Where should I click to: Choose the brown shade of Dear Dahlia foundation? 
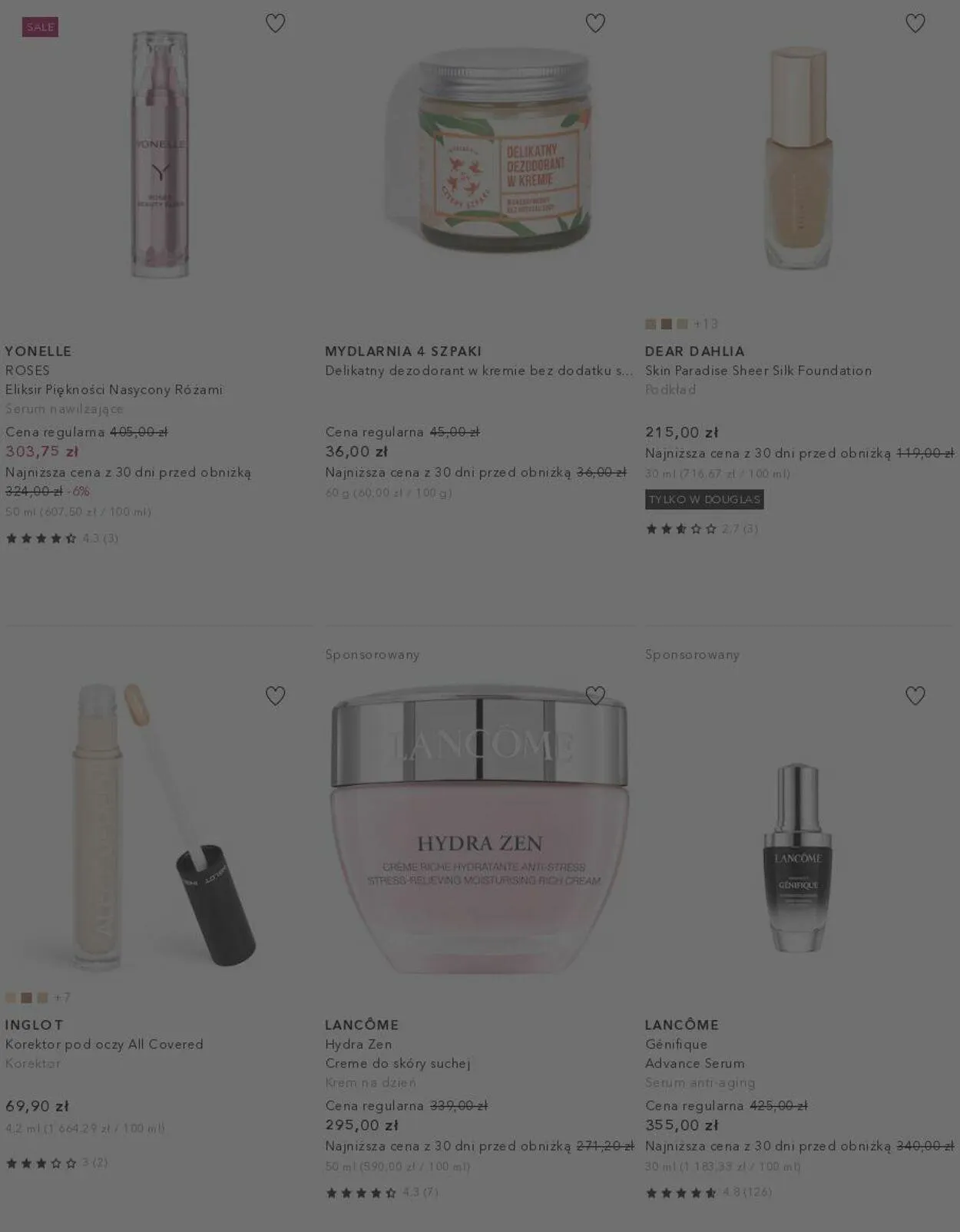click(667, 324)
